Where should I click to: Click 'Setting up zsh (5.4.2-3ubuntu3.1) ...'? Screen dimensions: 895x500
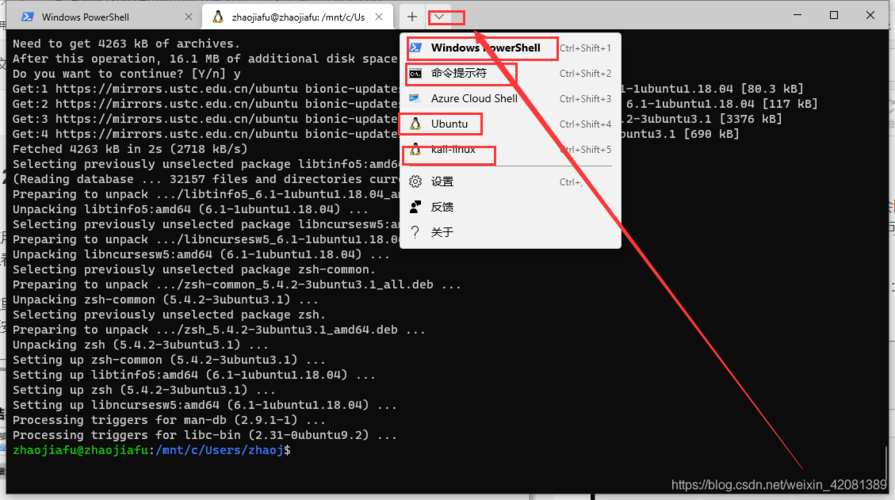[144, 390]
